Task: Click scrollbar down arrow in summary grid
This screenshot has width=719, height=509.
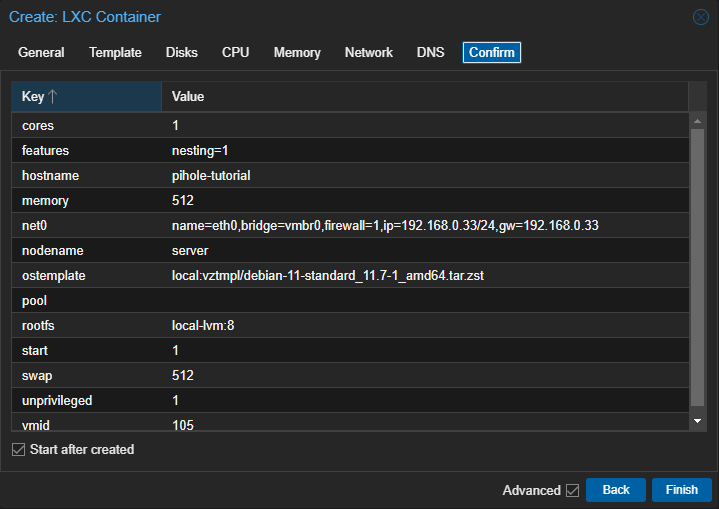Action: (697, 421)
